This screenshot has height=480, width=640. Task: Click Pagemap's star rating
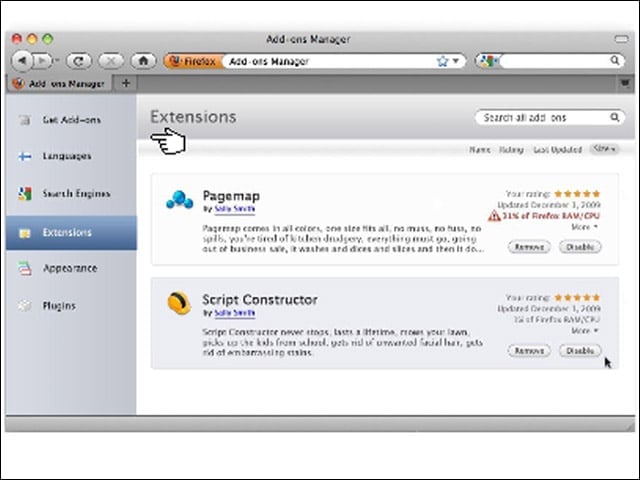(577, 193)
